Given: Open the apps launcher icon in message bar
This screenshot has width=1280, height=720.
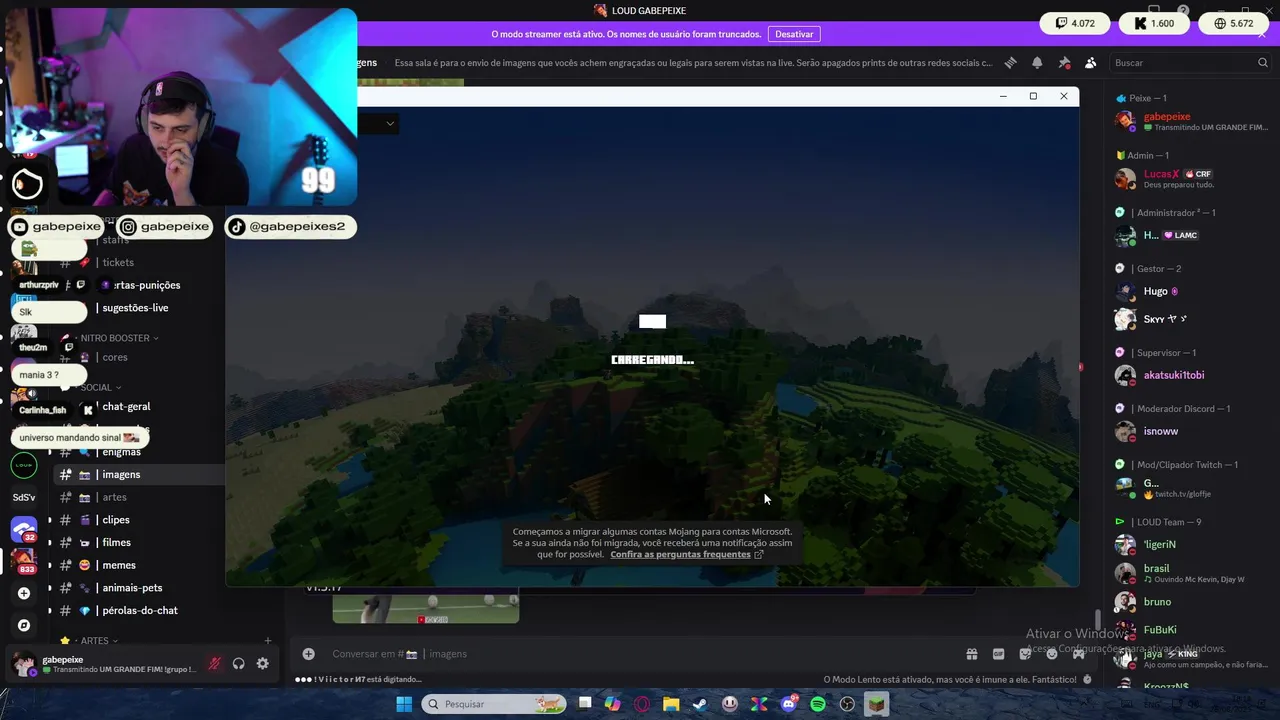Looking at the screenshot, I should tap(1079, 654).
